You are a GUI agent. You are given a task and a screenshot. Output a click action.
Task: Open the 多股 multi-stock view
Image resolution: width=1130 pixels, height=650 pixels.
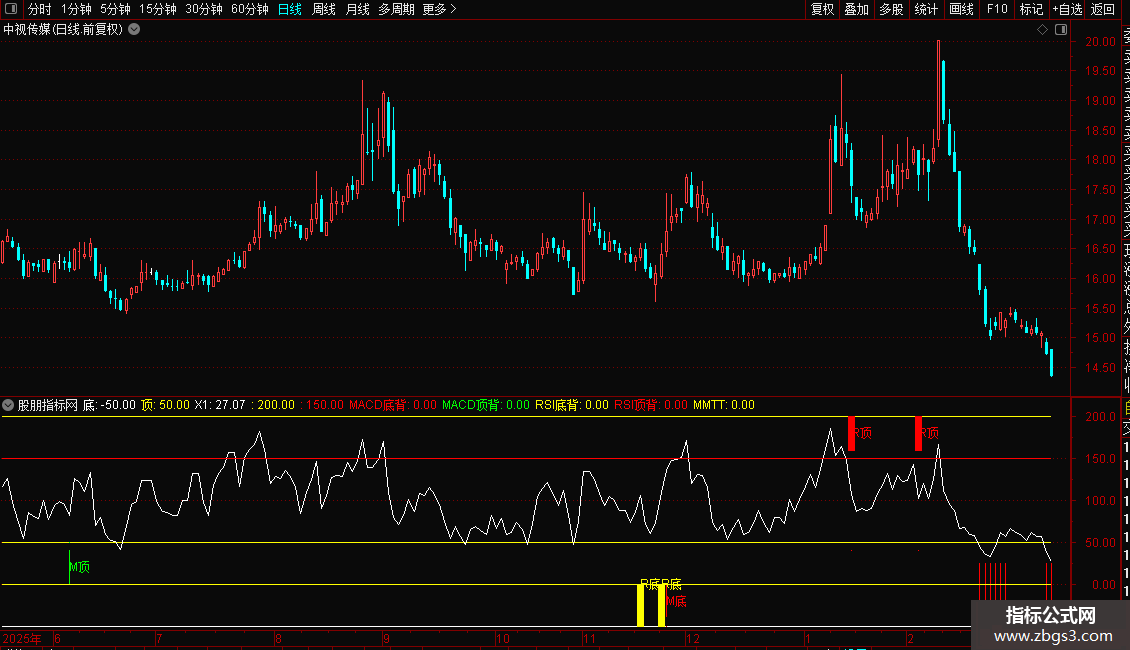point(891,9)
